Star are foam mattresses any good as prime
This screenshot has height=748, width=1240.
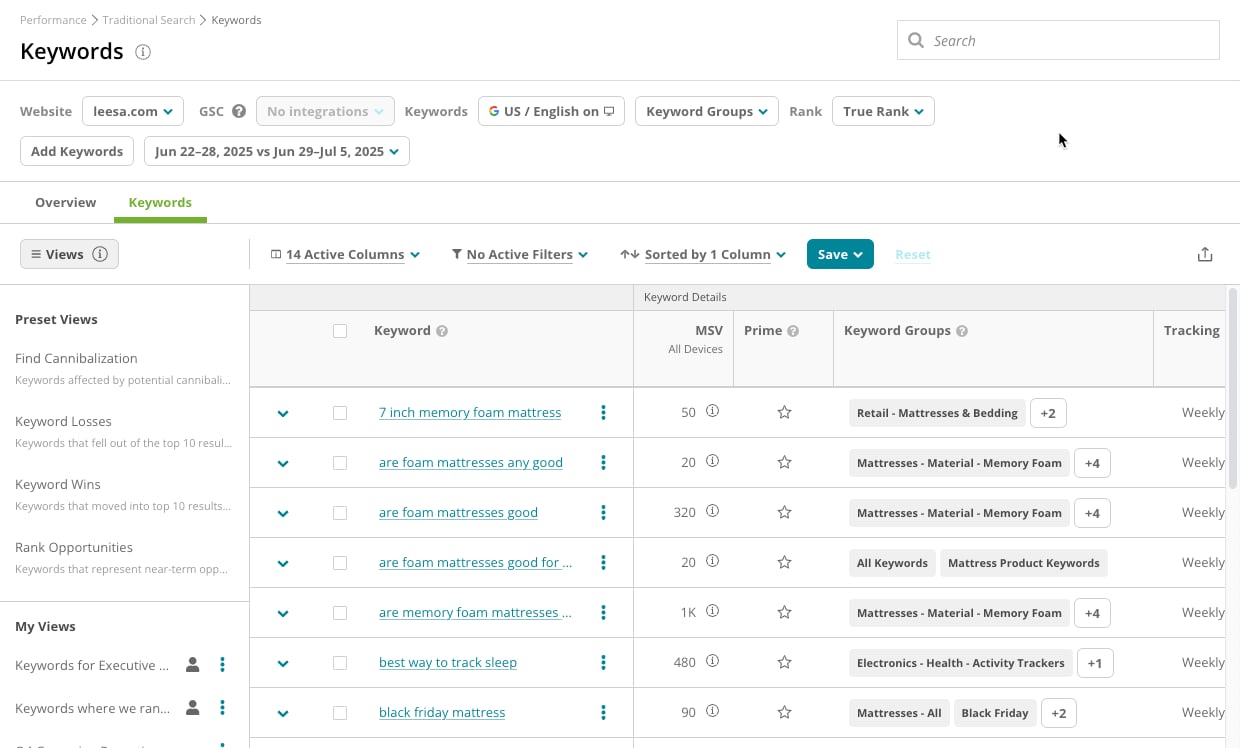point(784,462)
